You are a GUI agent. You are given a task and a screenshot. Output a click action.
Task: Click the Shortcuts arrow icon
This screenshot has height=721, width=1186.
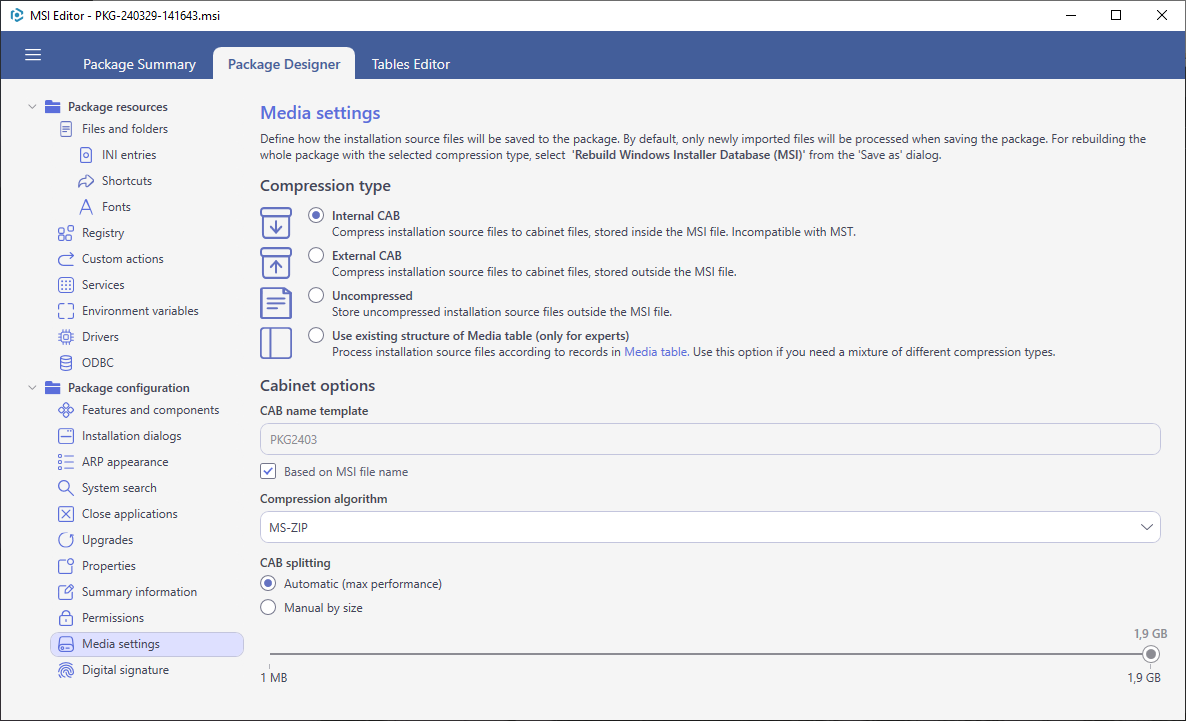pos(86,182)
